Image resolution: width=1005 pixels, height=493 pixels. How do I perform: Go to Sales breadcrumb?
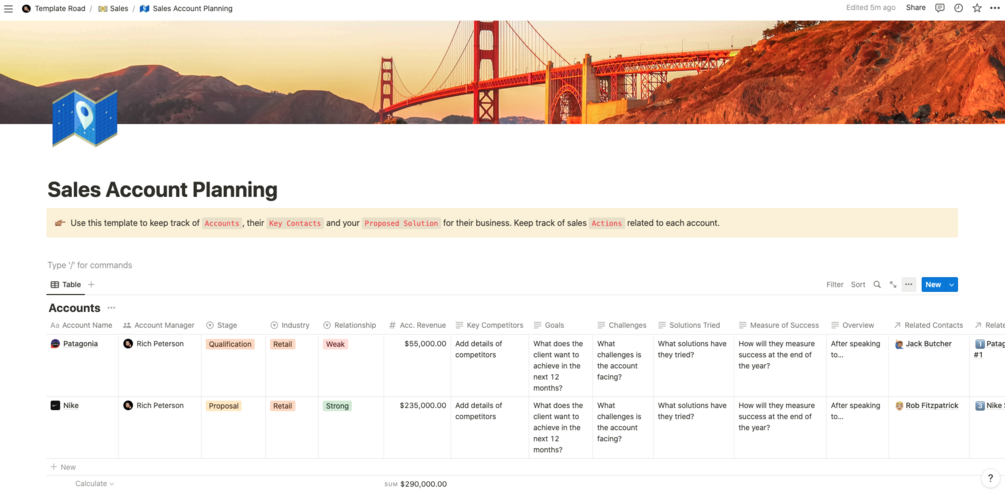click(x=113, y=9)
